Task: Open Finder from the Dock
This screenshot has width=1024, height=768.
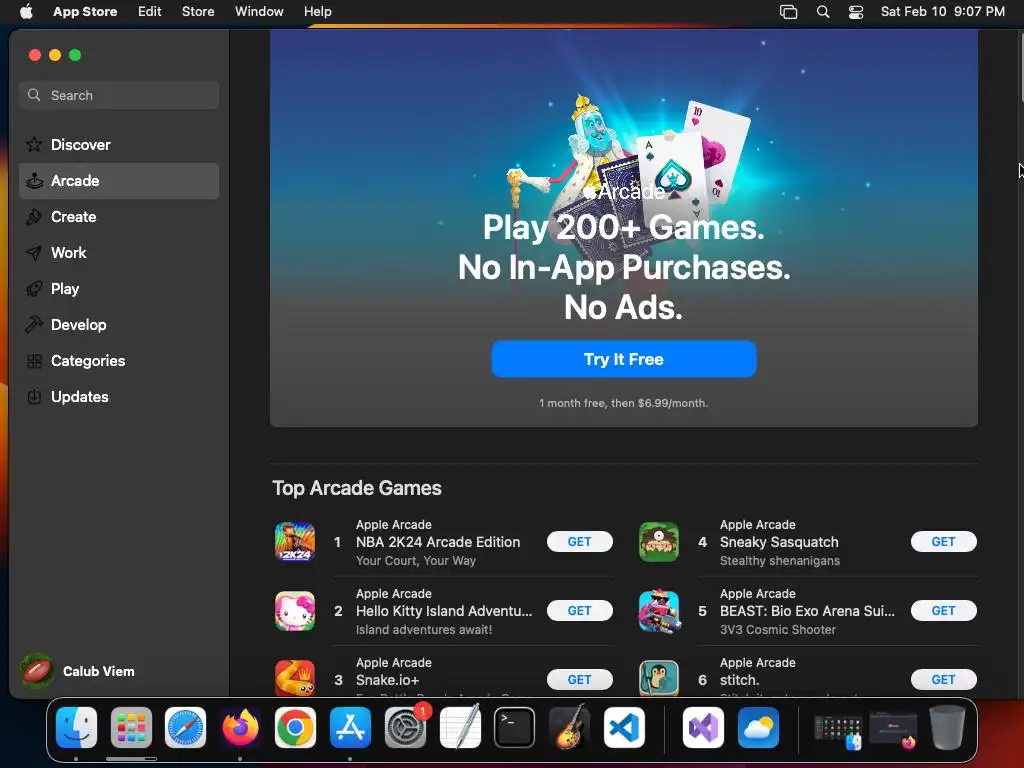Action: tap(76, 727)
